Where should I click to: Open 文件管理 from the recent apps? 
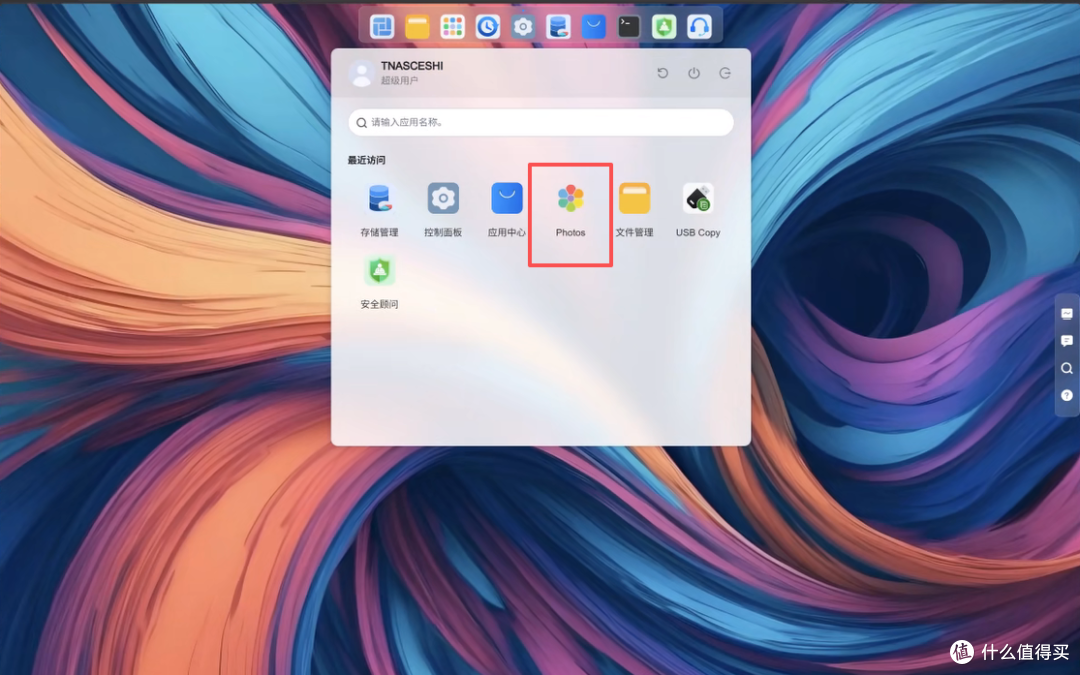click(x=634, y=211)
